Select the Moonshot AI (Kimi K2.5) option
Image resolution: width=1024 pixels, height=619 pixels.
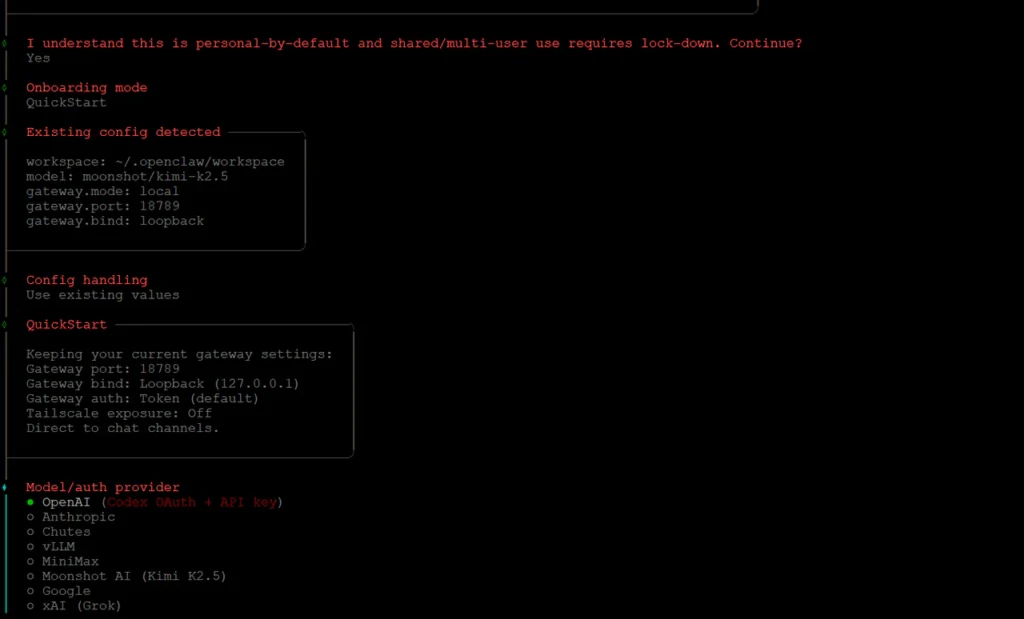126,576
